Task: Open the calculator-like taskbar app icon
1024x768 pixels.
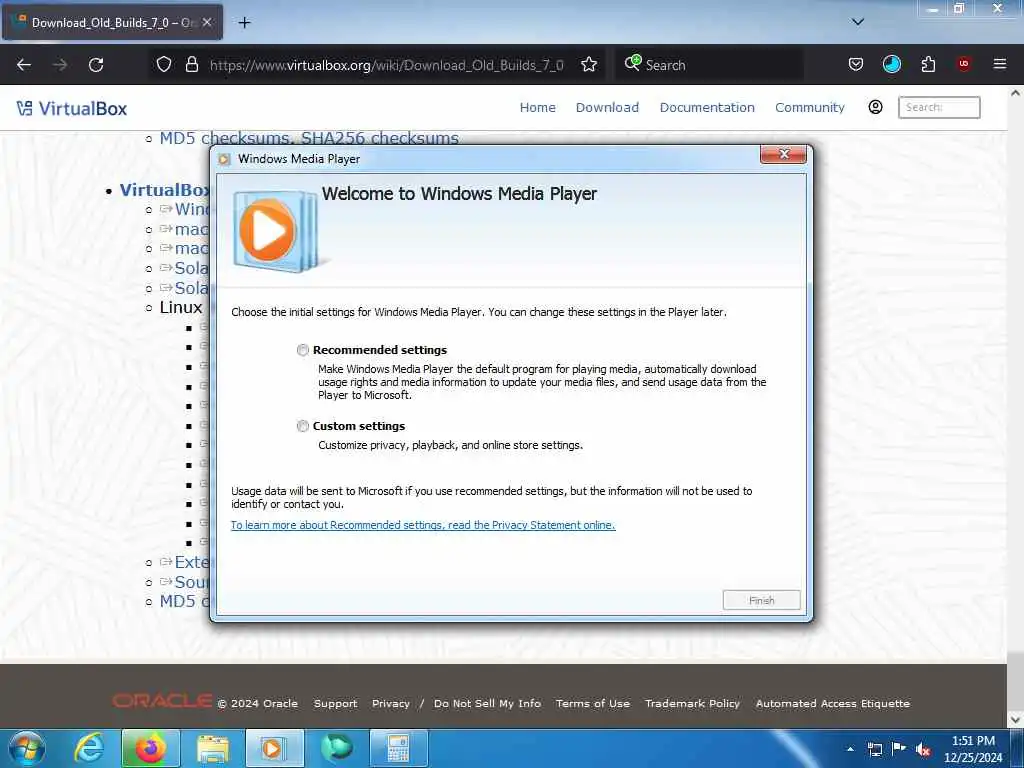Action: [398, 748]
